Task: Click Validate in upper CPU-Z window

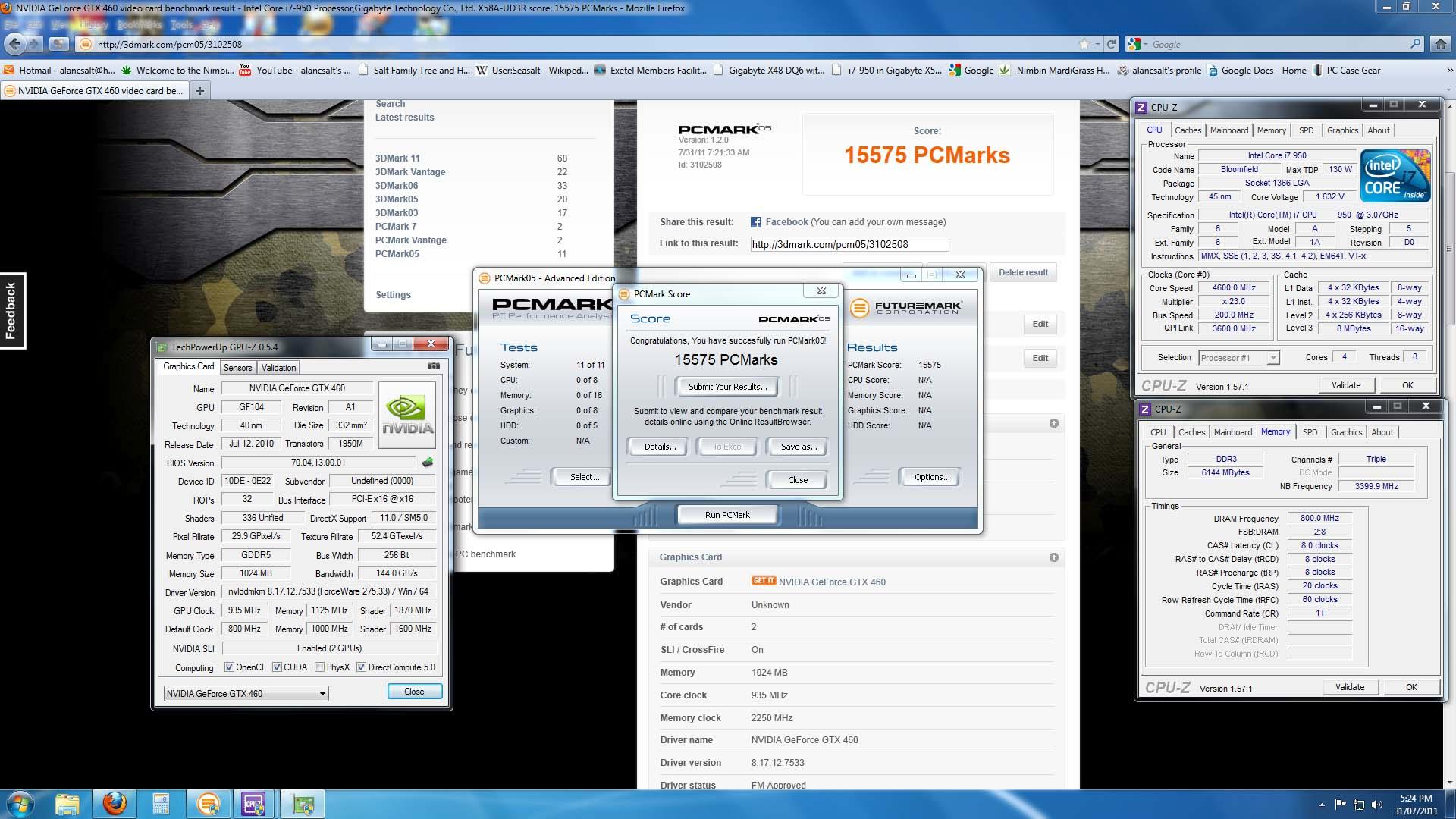Action: tap(1345, 385)
